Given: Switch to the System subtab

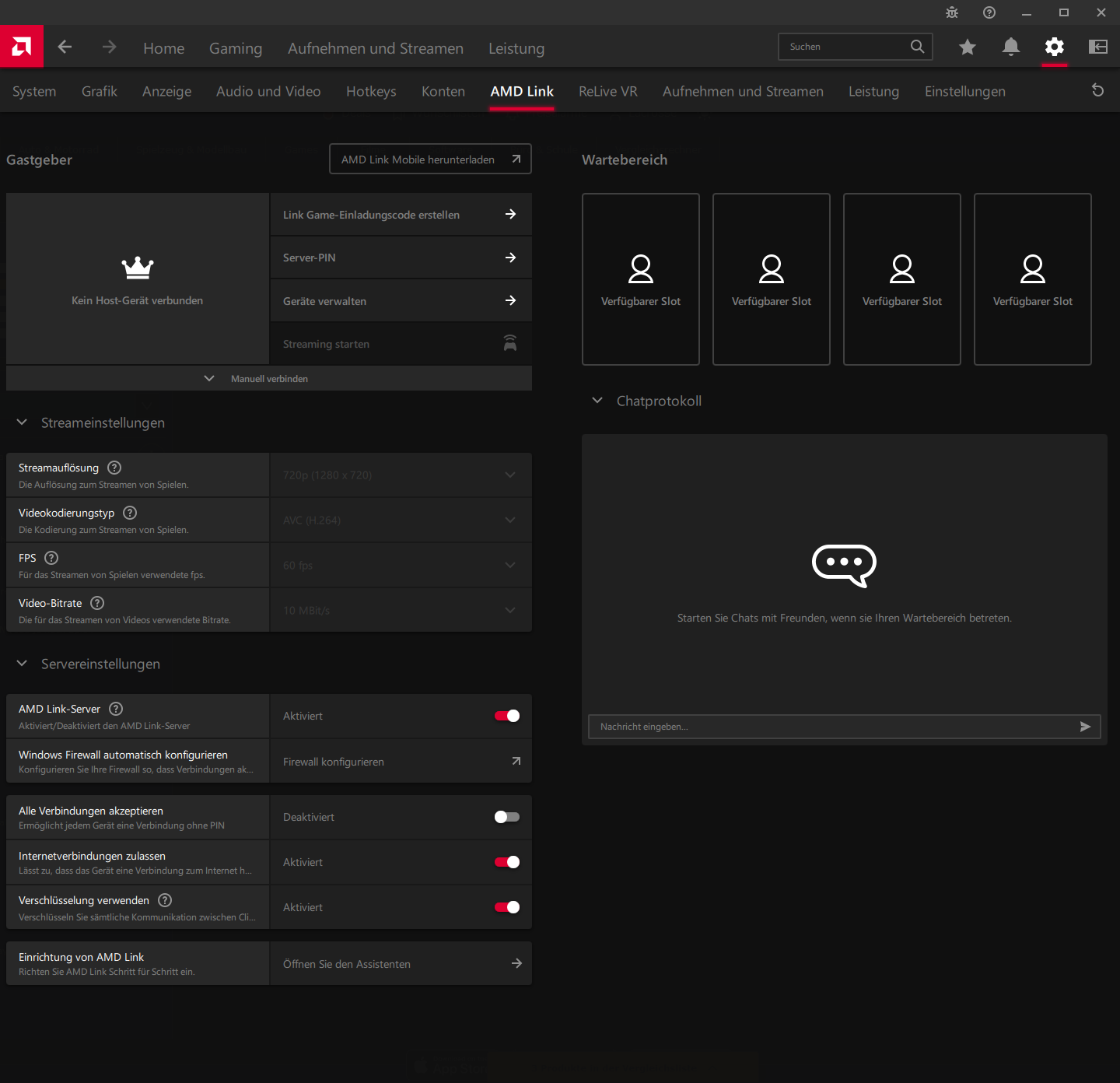Looking at the screenshot, I should (x=34, y=92).
